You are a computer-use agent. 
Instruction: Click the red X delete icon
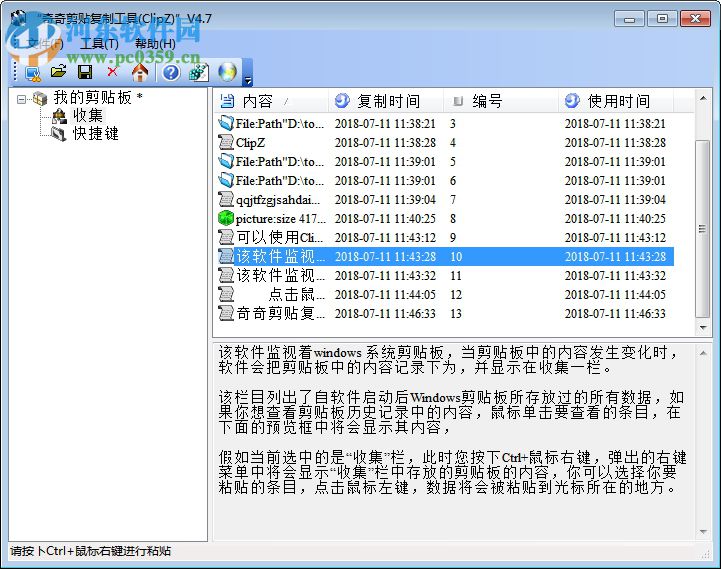click(112, 72)
